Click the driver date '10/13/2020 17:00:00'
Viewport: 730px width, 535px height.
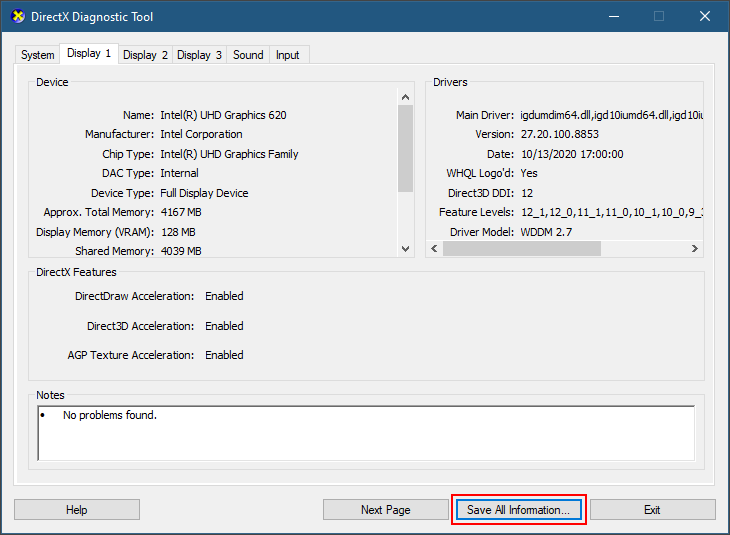point(572,154)
